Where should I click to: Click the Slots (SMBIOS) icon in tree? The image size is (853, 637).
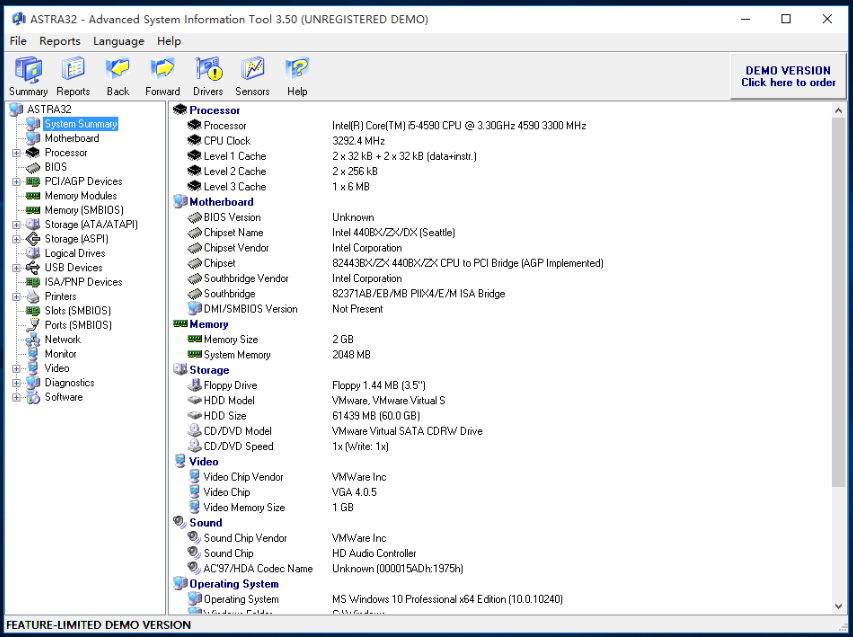(x=33, y=311)
